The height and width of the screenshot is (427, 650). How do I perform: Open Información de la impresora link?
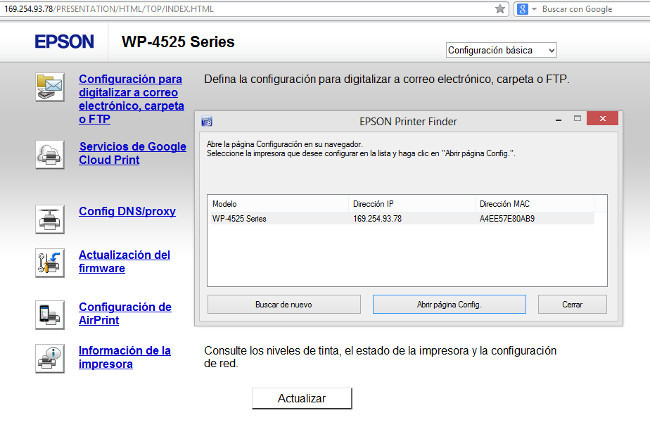(124, 357)
